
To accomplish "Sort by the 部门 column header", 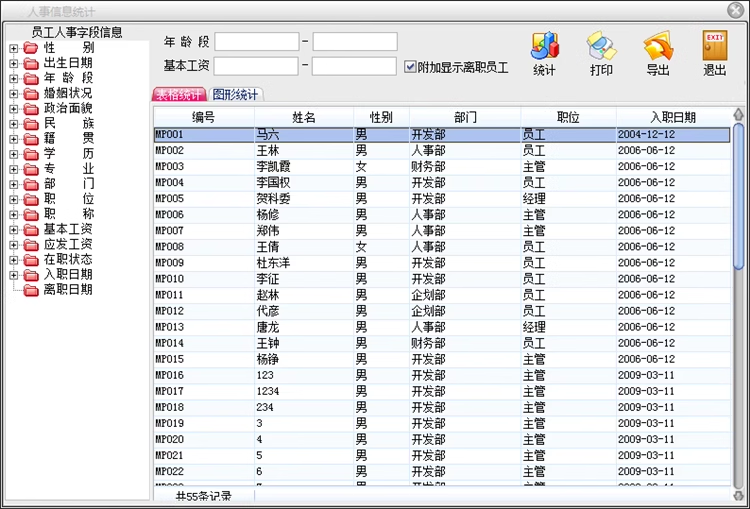I will [465, 117].
